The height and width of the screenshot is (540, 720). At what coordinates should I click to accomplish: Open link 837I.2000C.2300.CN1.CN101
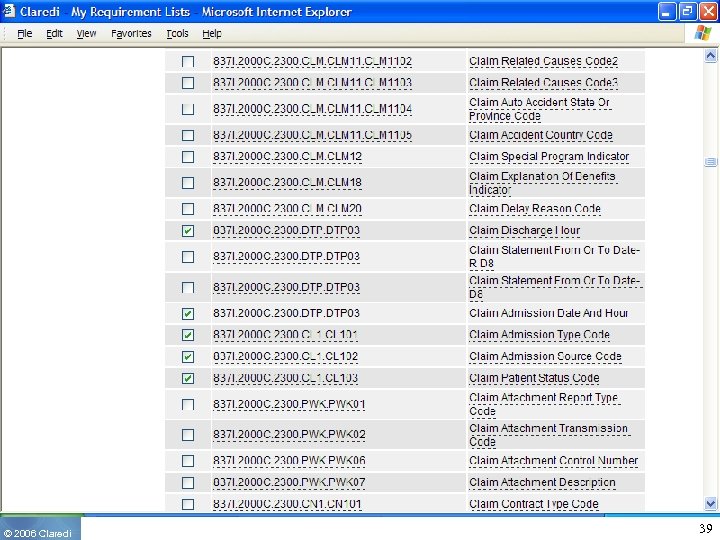pyautogui.click(x=287, y=504)
